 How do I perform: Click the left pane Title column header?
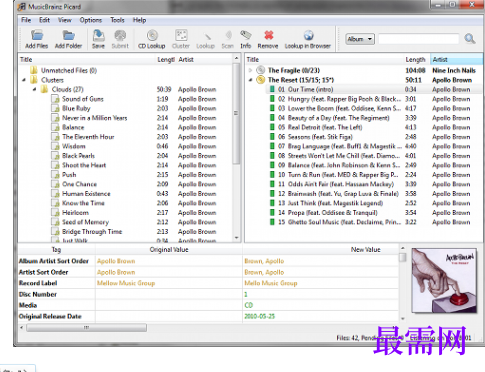tap(87, 59)
